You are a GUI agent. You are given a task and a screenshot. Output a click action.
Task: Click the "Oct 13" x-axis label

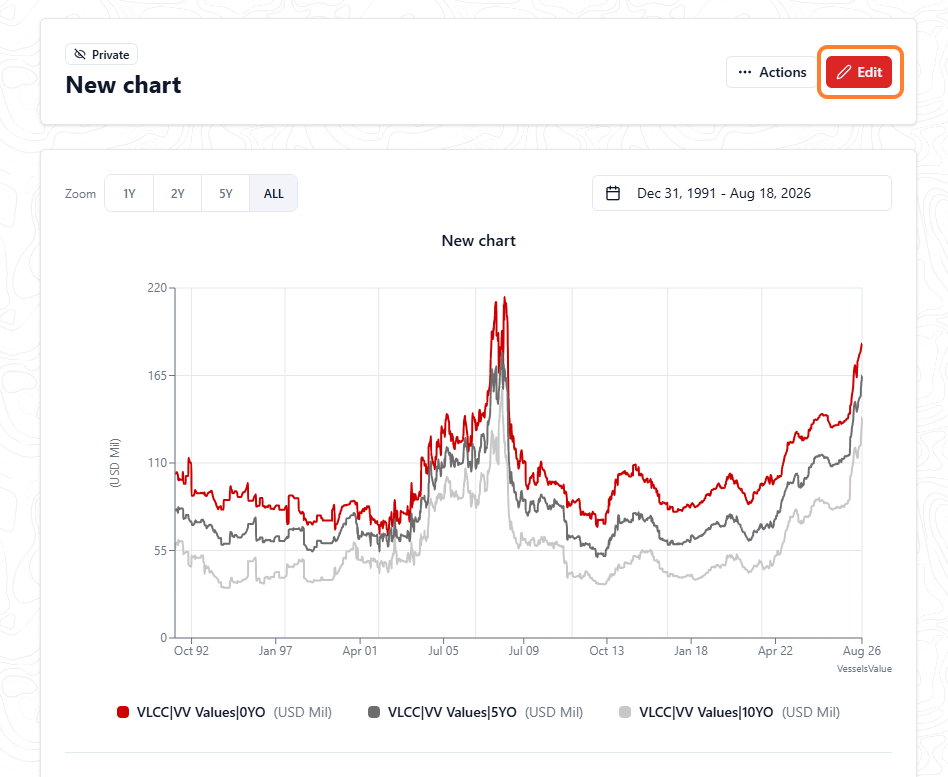tap(606, 651)
